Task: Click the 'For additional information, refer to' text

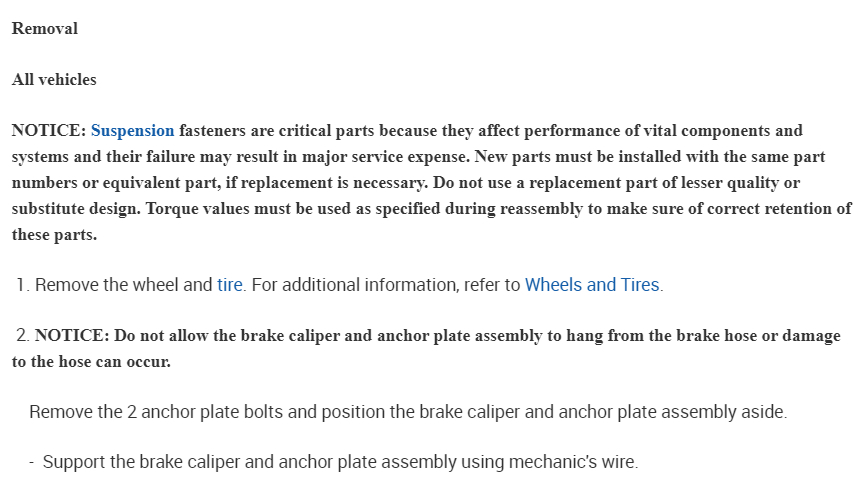Action: click(386, 285)
